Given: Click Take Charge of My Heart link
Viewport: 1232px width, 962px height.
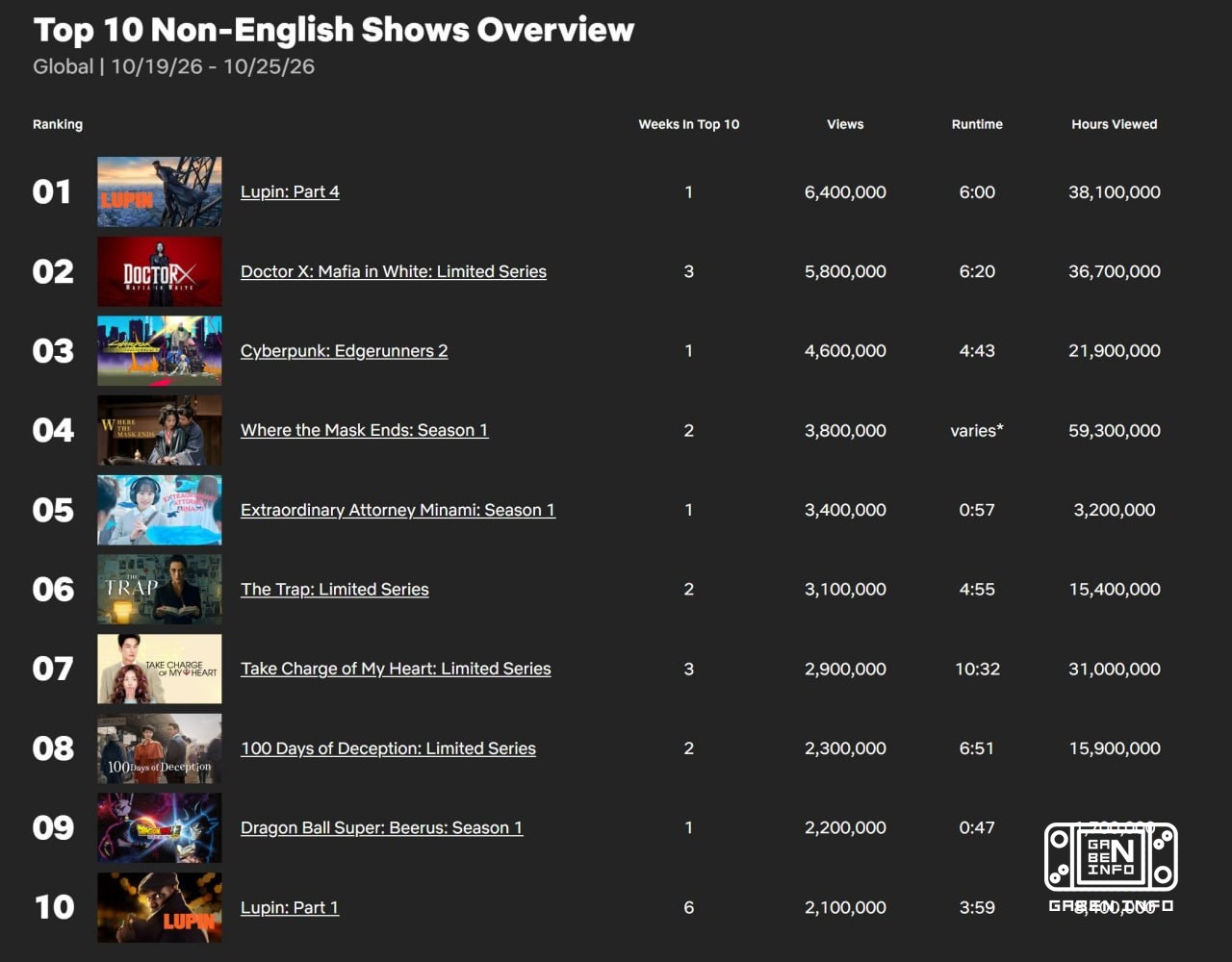Looking at the screenshot, I should pyautogui.click(x=396, y=669).
